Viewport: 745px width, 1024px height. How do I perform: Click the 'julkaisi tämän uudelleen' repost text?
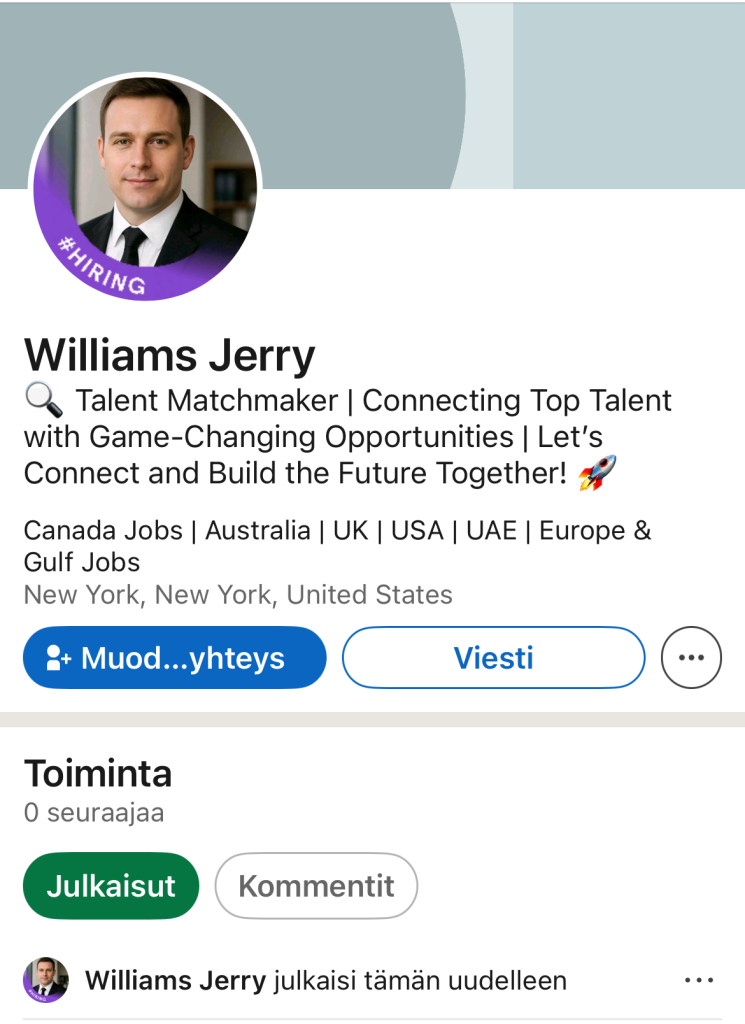point(420,980)
